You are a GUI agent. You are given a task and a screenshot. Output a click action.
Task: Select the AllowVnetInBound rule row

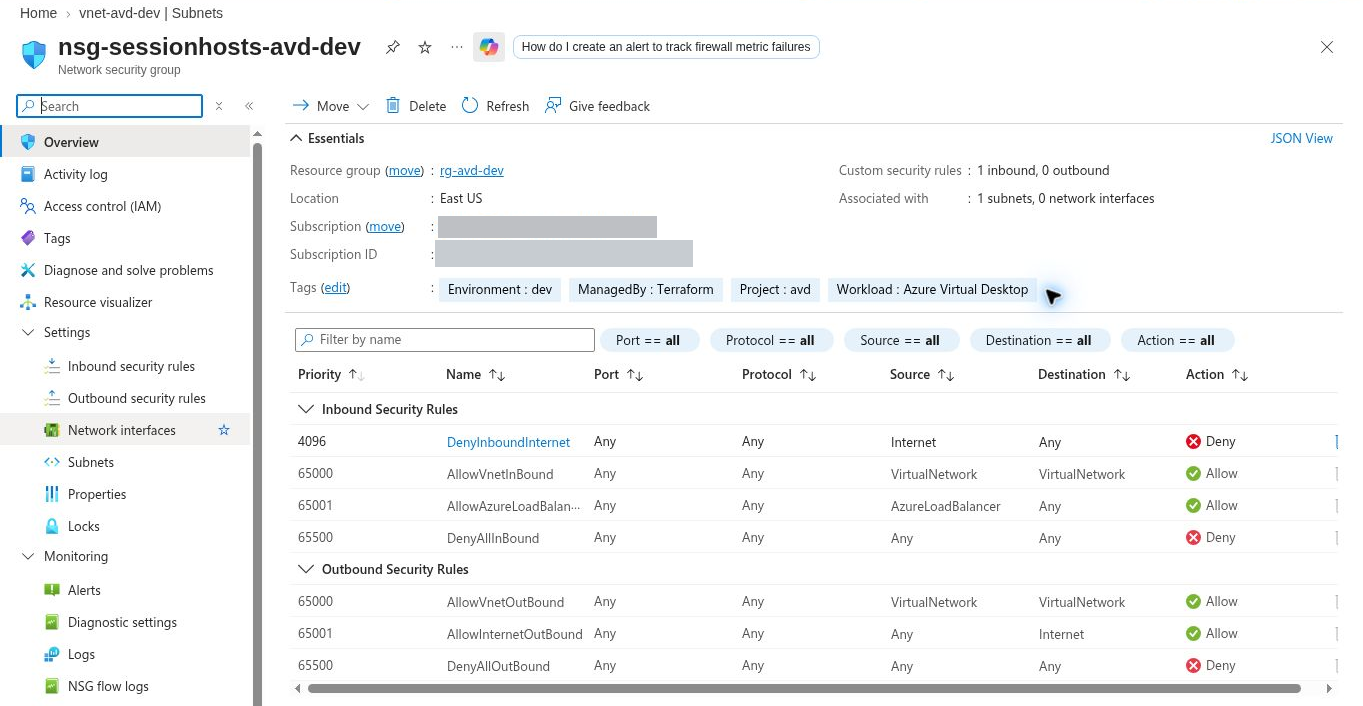click(x=815, y=474)
